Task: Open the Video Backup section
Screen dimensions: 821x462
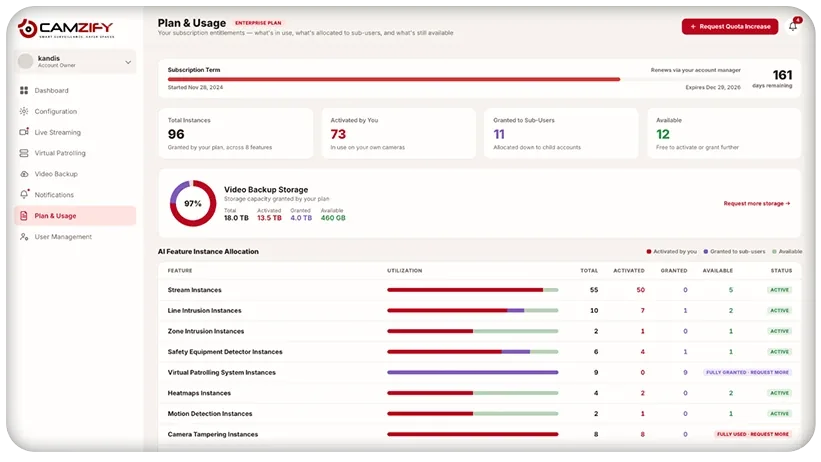Action: (x=75, y=174)
